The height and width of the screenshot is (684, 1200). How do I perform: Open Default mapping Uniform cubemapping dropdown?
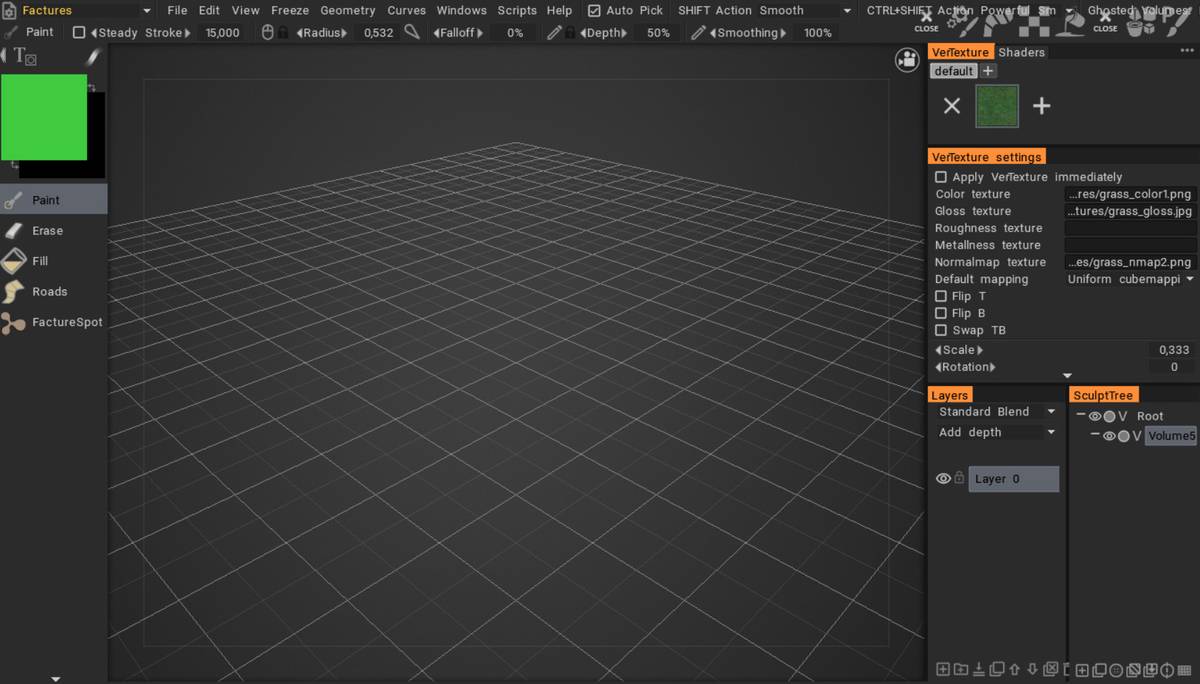pos(1131,279)
